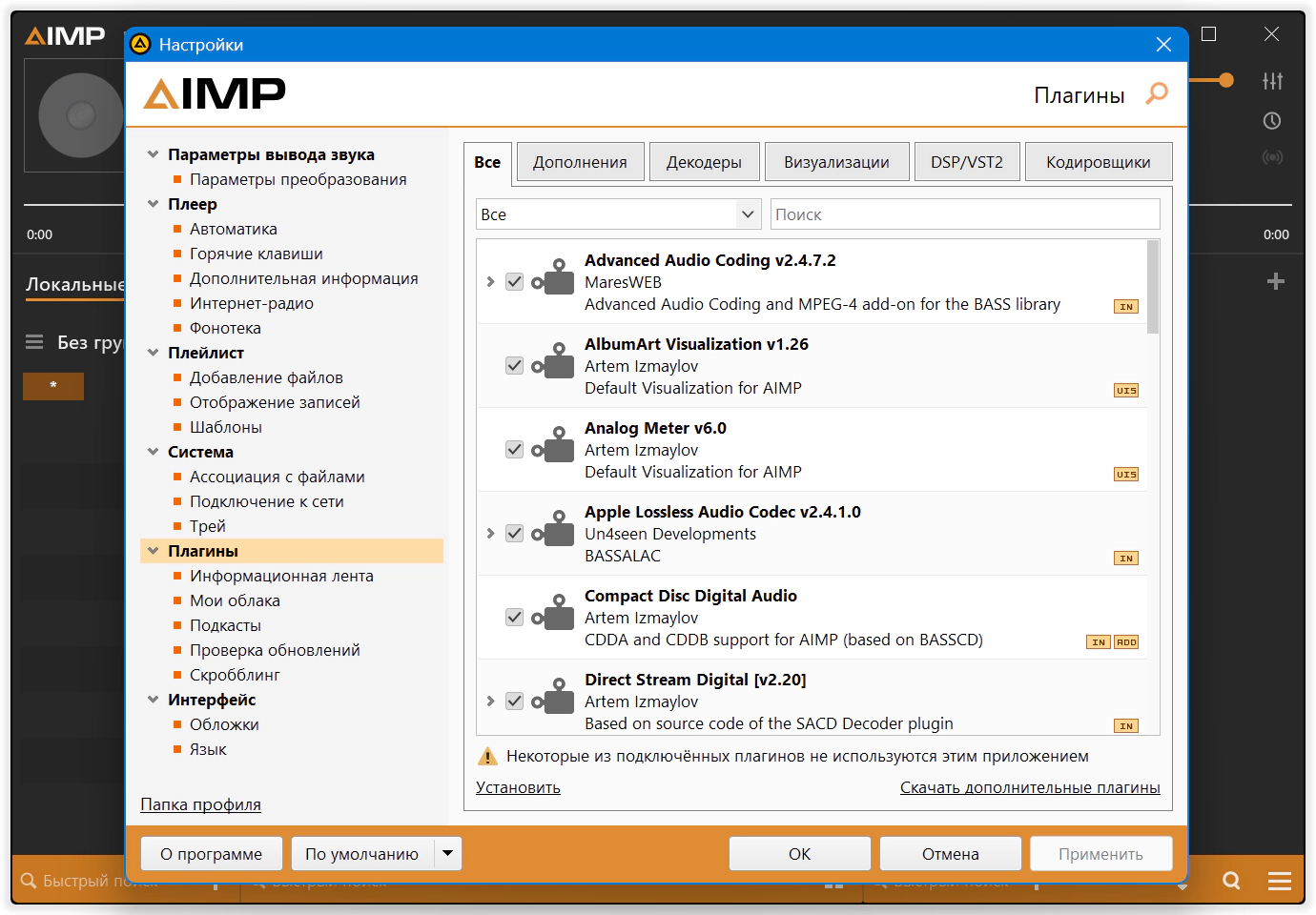Expand the Apple Lossless Audio Codec row

click(x=490, y=533)
